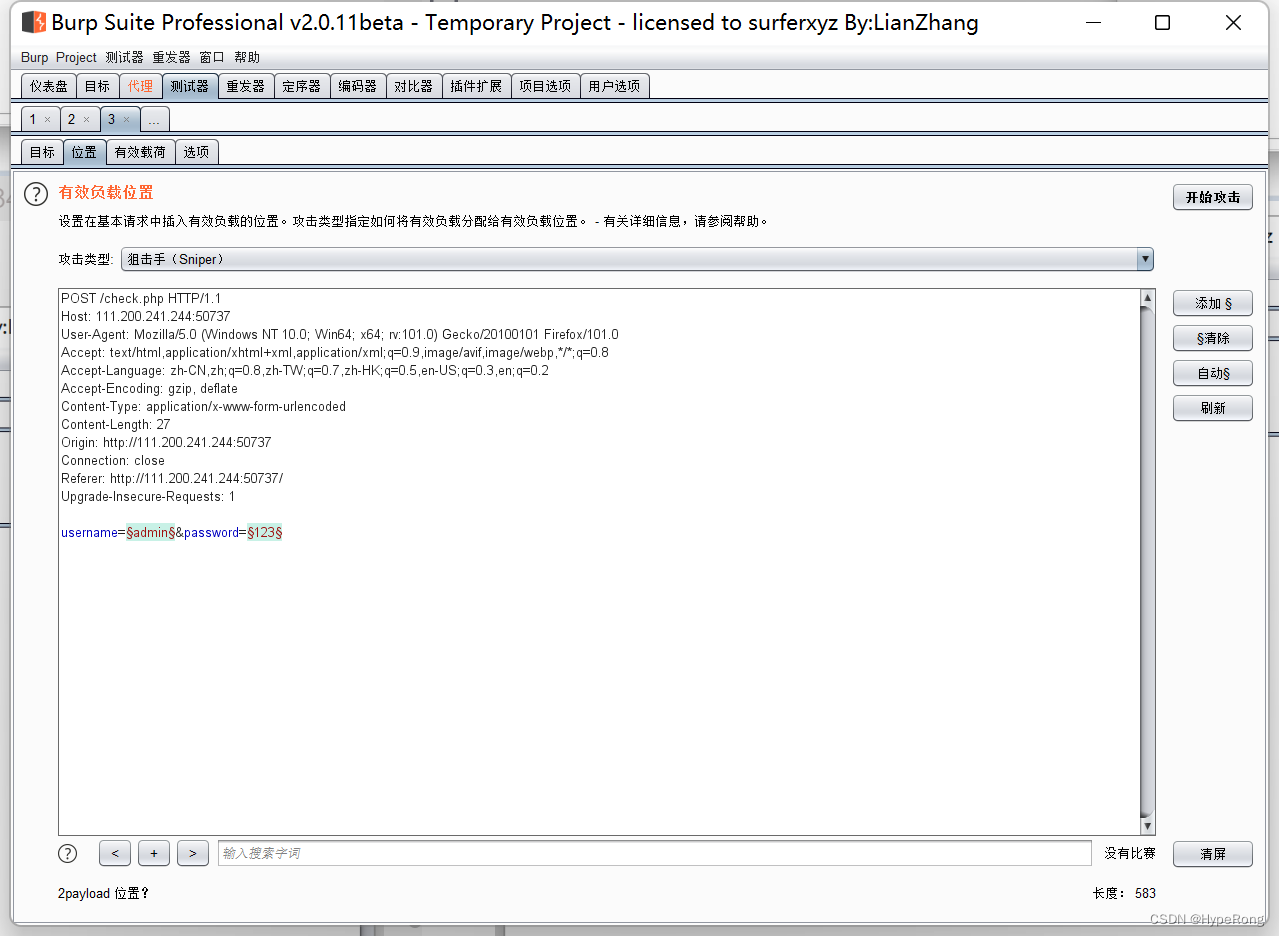Click the Origin header line
The width and height of the screenshot is (1279, 936).
166,443
